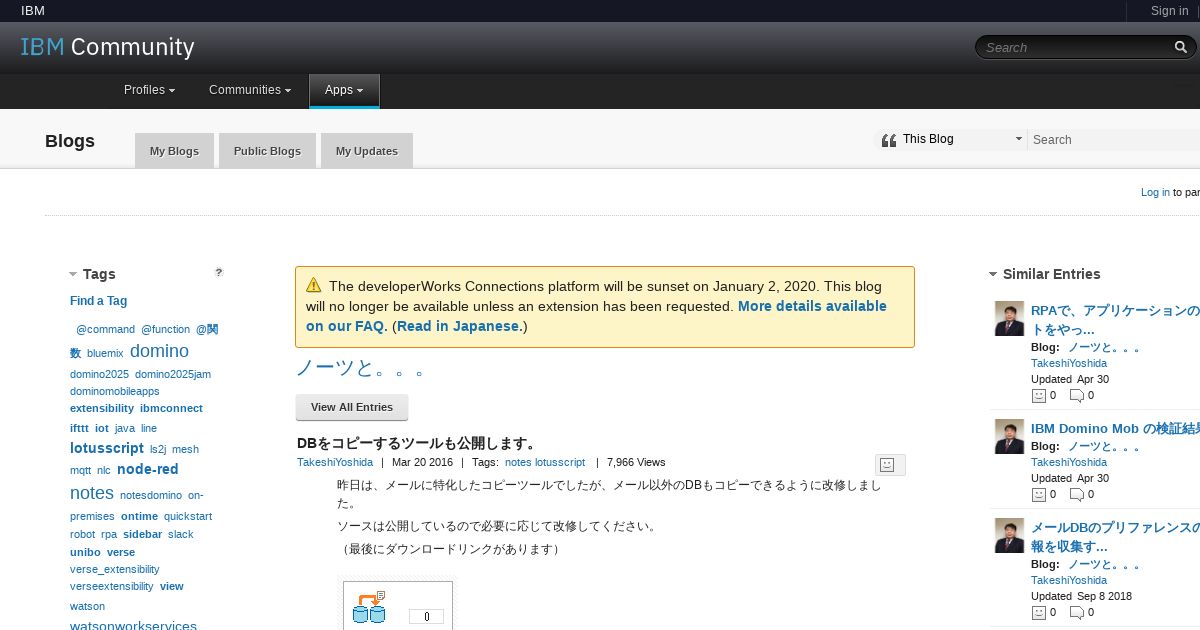Click the comments icon under the RPA similar entry
The height and width of the screenshot is (630, 1200).
[1077, 396]
